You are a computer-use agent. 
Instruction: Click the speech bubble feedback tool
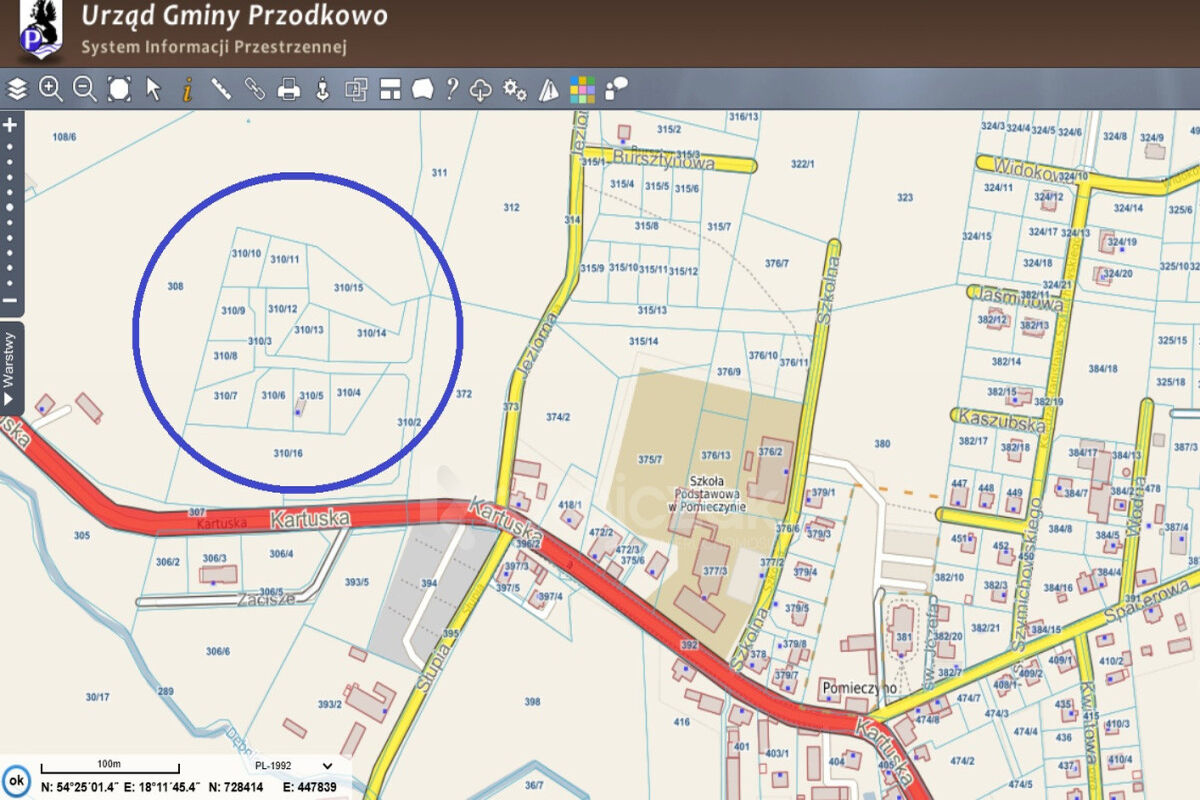(421, 89)
